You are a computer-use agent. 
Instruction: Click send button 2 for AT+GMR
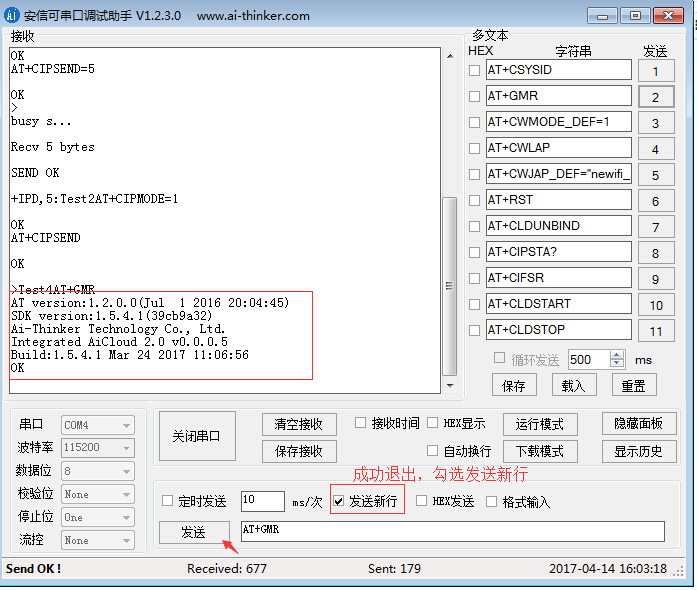pos(656,97)
